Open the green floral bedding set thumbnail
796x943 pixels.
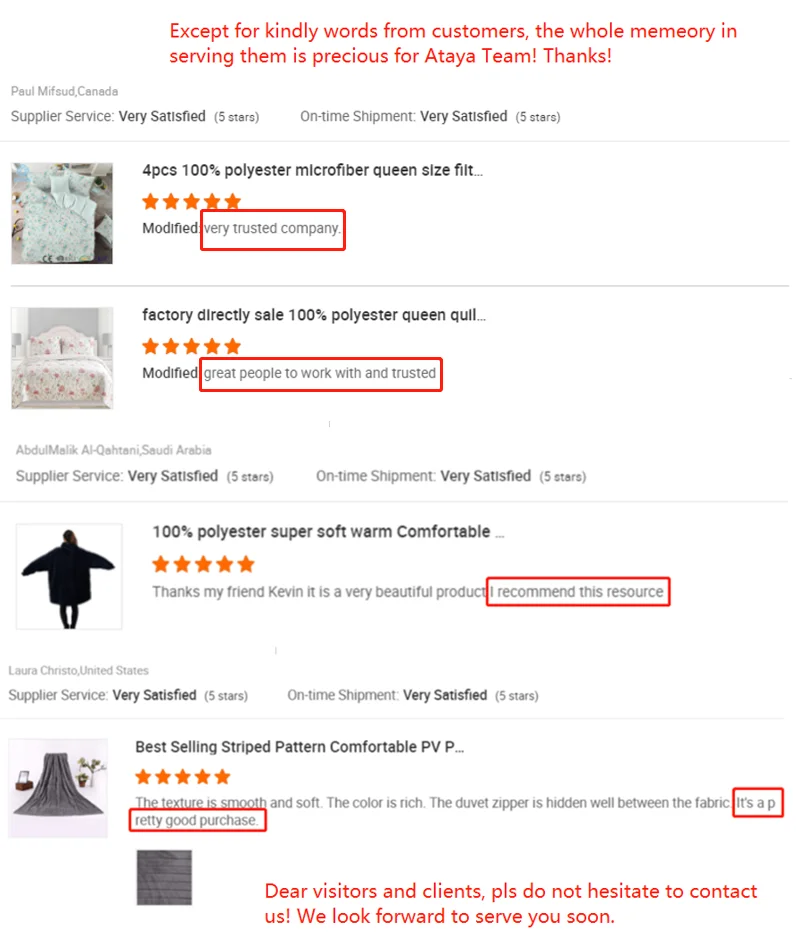tap(62, 213)
